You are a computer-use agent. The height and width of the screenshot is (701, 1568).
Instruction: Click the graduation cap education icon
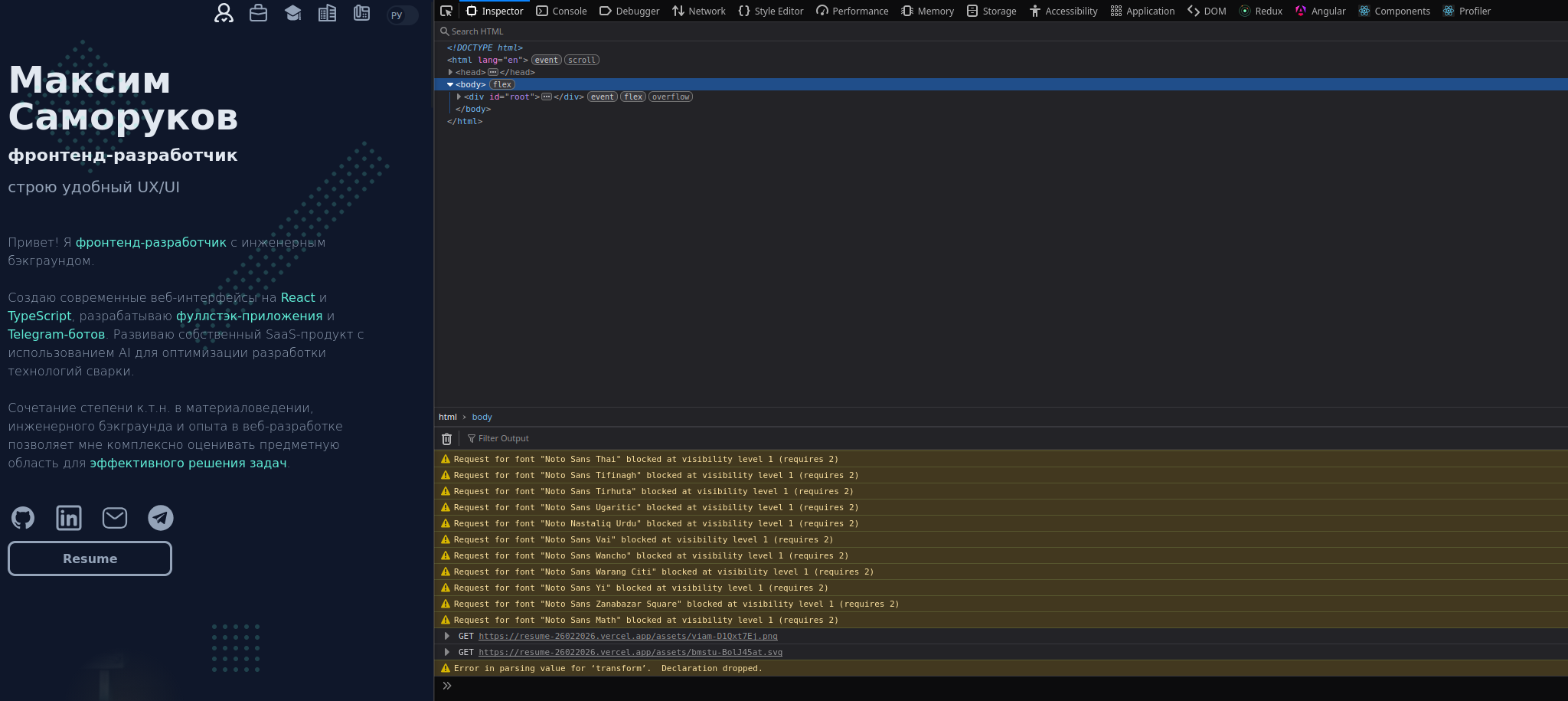[x=293, y=13]
